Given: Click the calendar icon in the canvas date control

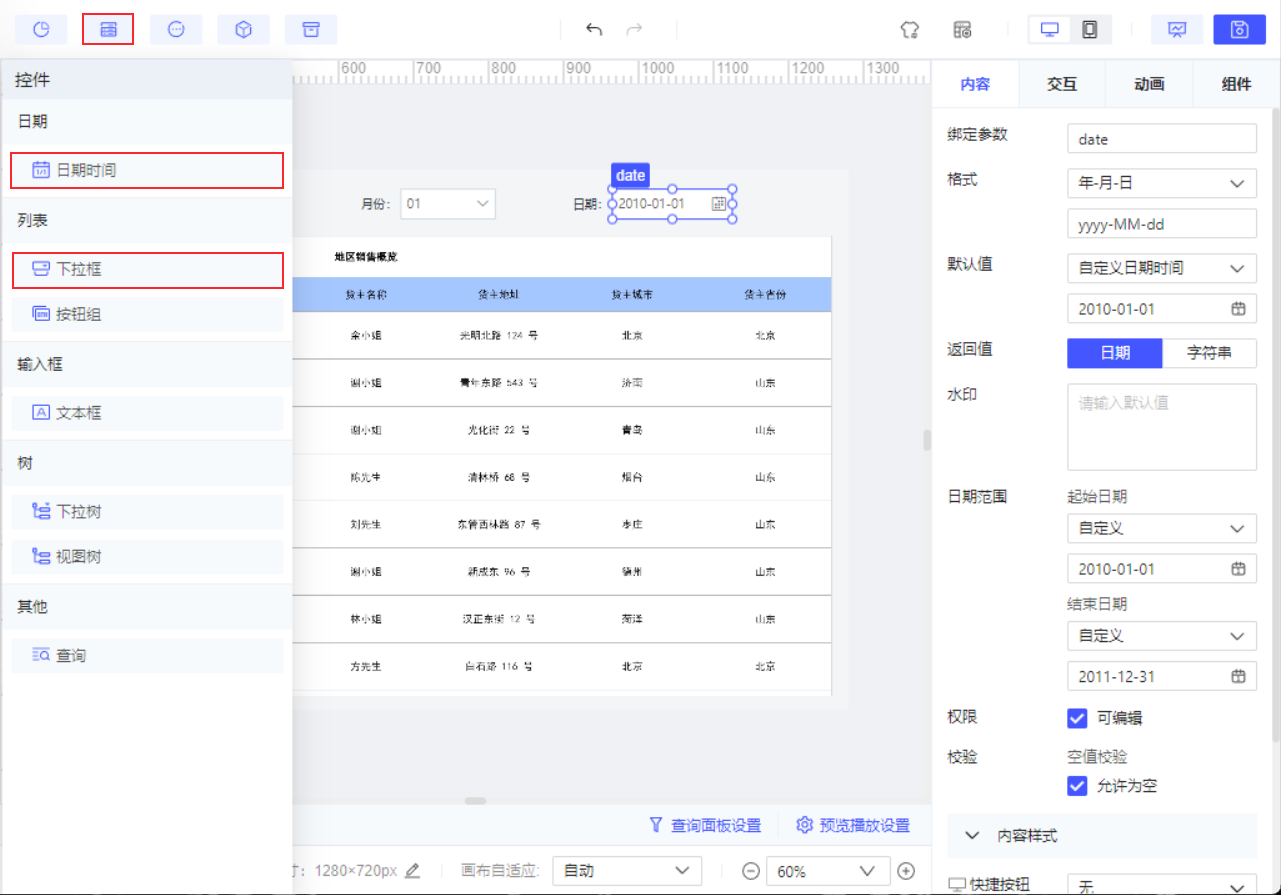Looking at the screenshot, I should [719, 204].
